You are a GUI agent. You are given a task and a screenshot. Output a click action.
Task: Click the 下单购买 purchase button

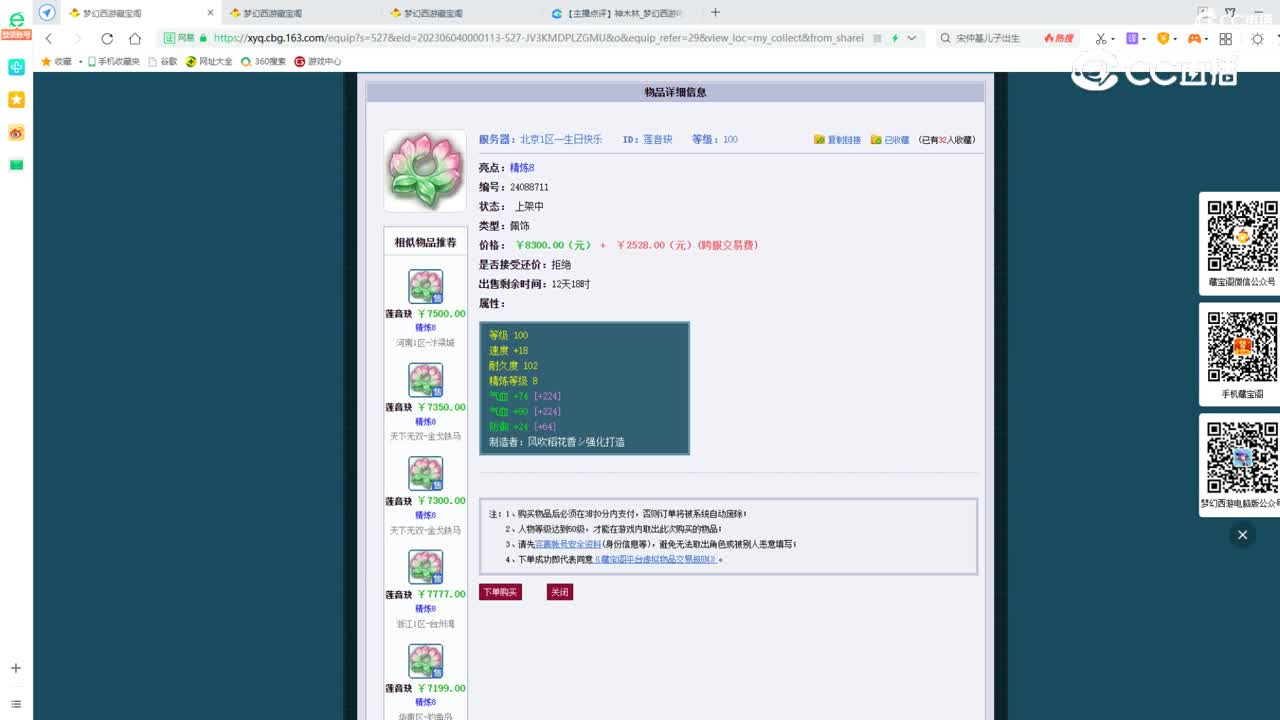coord(501,591)
